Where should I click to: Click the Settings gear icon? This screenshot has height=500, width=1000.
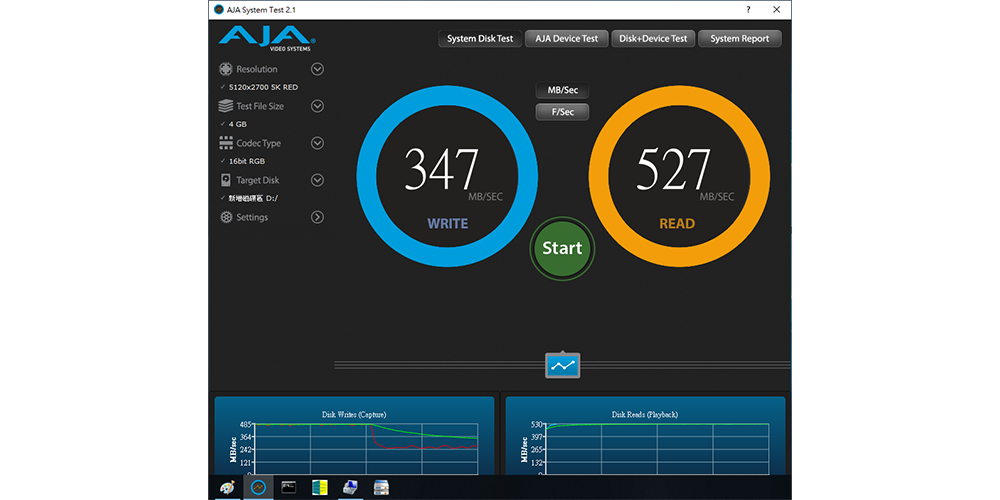click(x=225, y=217)
